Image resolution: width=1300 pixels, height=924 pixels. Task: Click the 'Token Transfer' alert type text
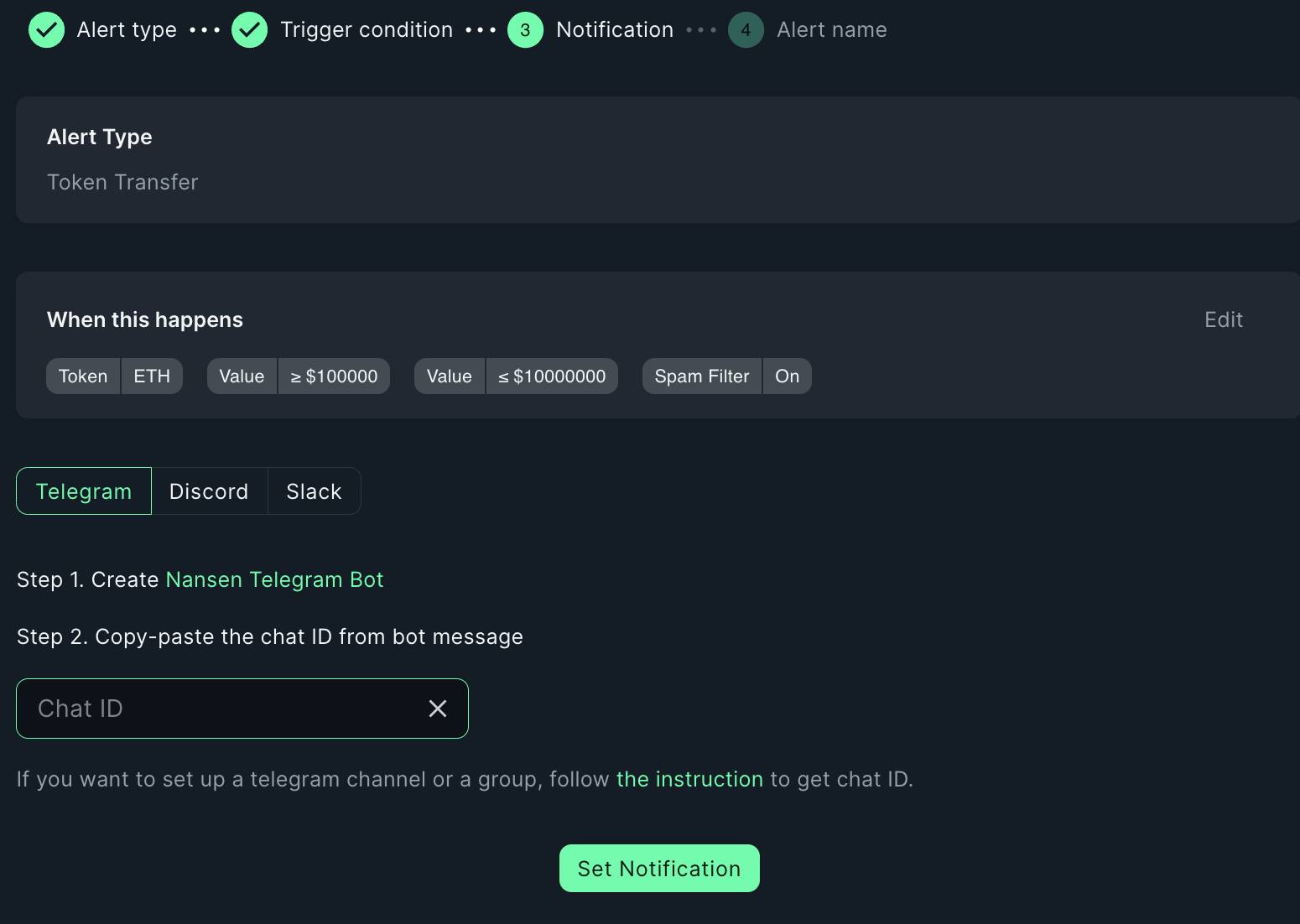pyautogui.click(x=122, y=182)
